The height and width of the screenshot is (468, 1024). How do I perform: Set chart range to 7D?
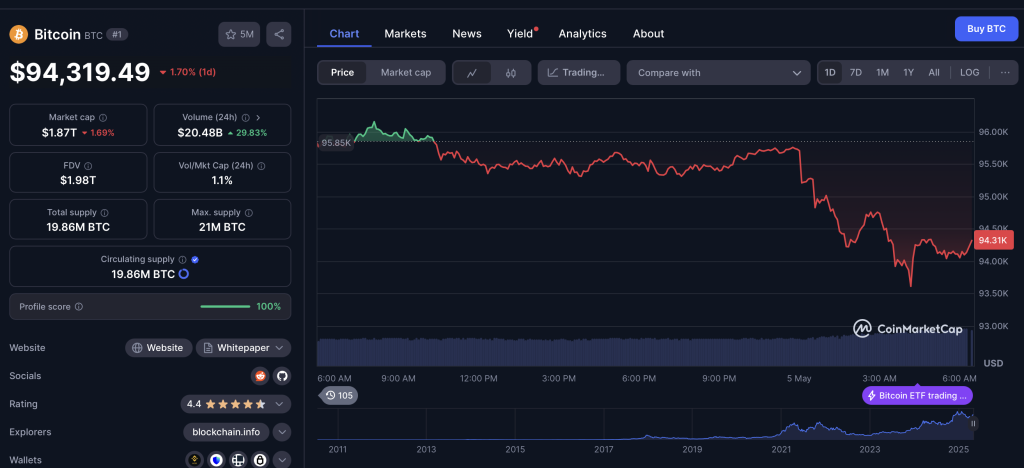pyautogui.click(x=856, y=72)
